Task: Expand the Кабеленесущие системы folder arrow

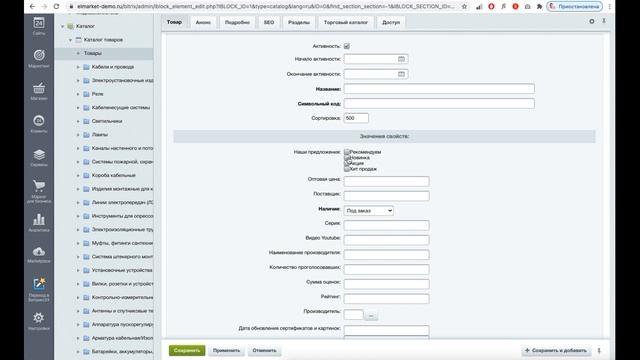Action: point(78,108)
